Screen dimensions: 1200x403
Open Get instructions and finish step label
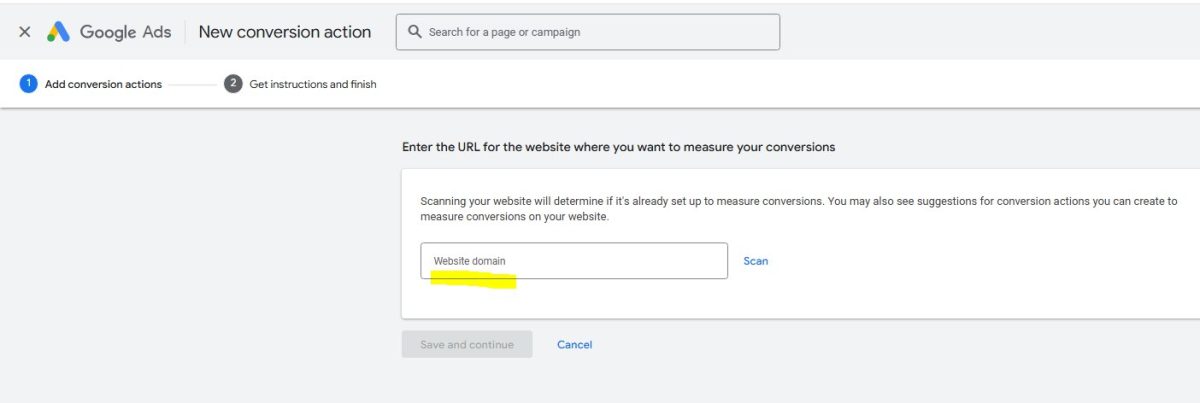(x=313, y=84)
